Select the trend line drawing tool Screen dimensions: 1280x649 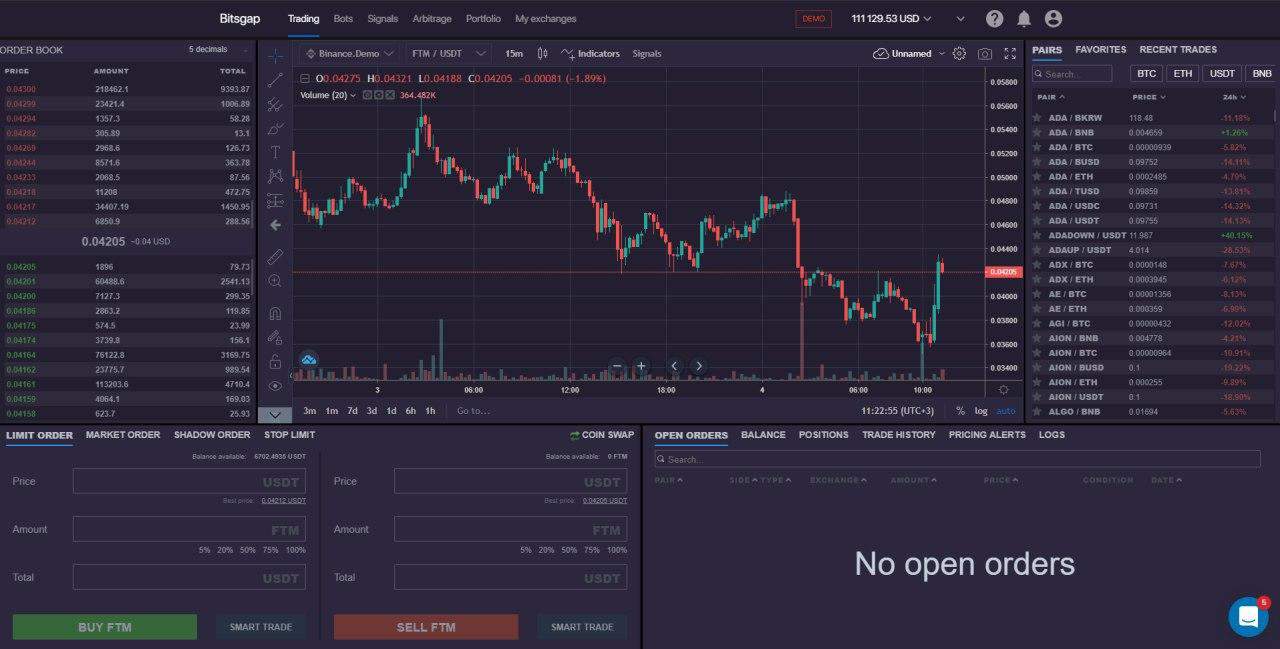click(275, 81)
